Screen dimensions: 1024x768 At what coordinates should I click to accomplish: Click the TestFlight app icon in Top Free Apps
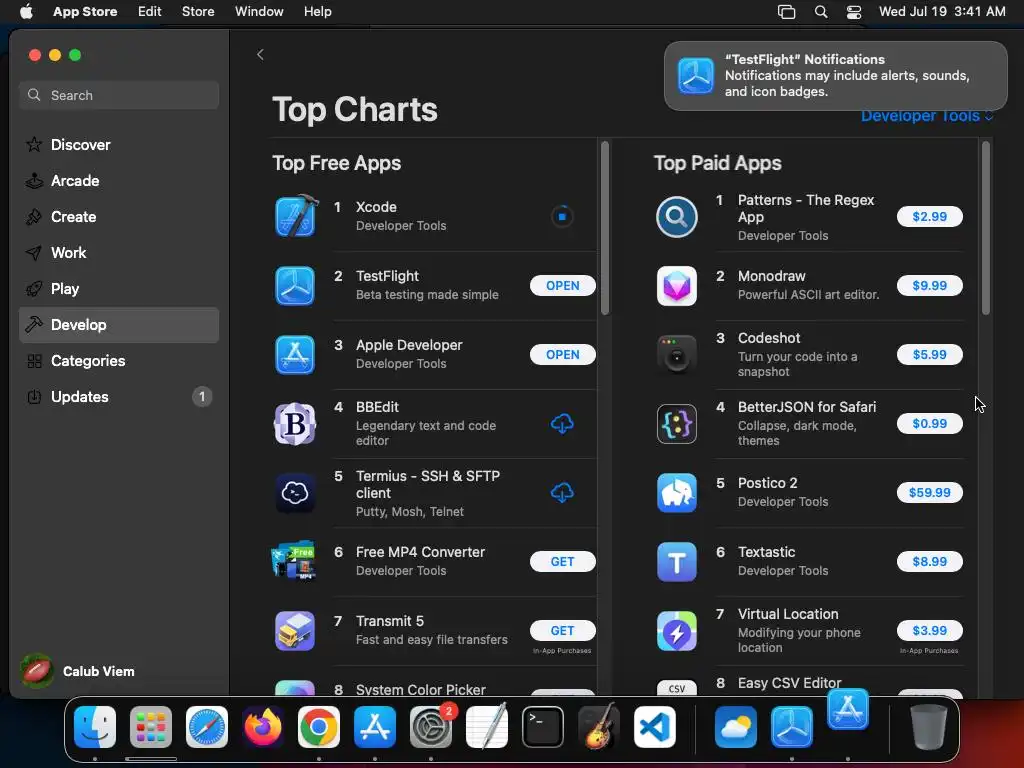point(295,286)
